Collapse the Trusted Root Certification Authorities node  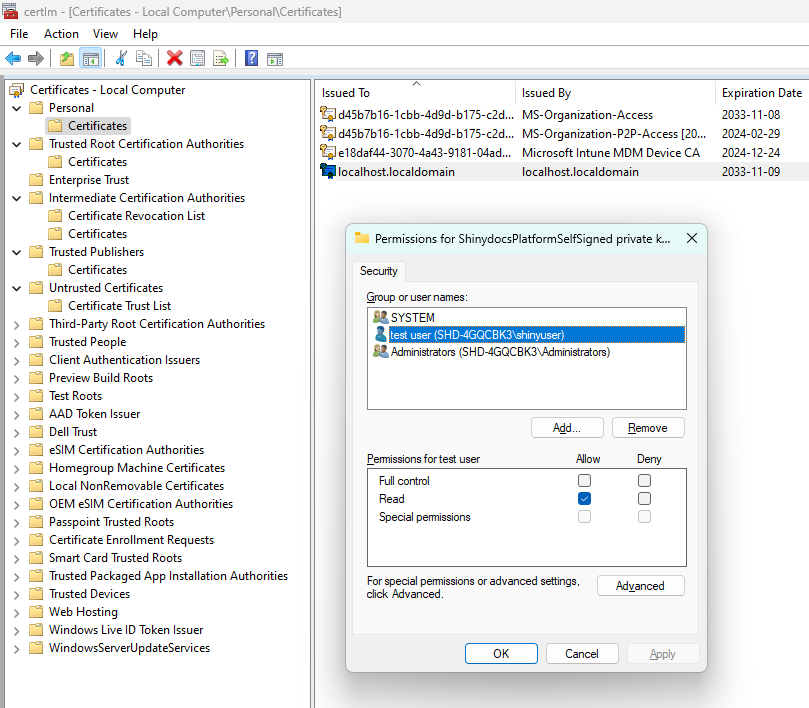(17, 144)
